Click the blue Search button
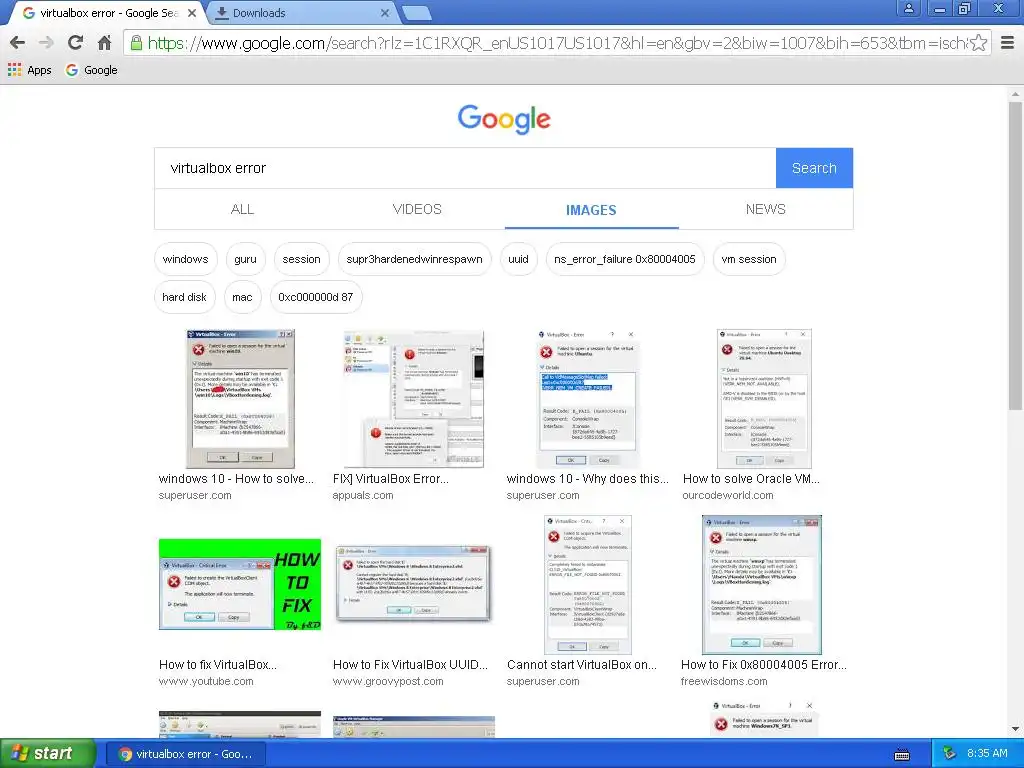 pyautogui.click(x=814, y=168)
